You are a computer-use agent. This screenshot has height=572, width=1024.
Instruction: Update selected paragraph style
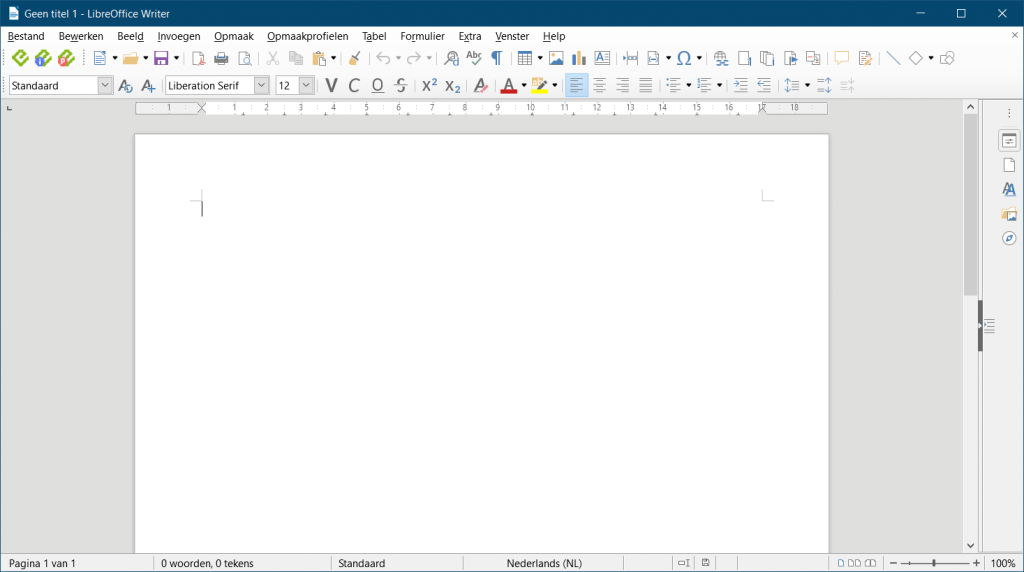(125, 86)
